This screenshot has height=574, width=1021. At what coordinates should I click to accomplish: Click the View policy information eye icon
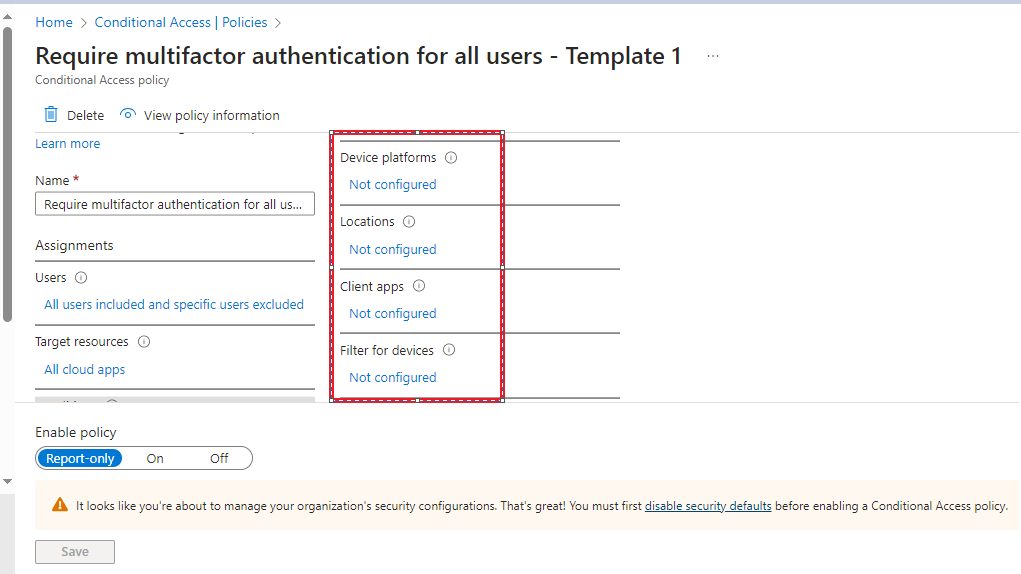pos(127,114)
